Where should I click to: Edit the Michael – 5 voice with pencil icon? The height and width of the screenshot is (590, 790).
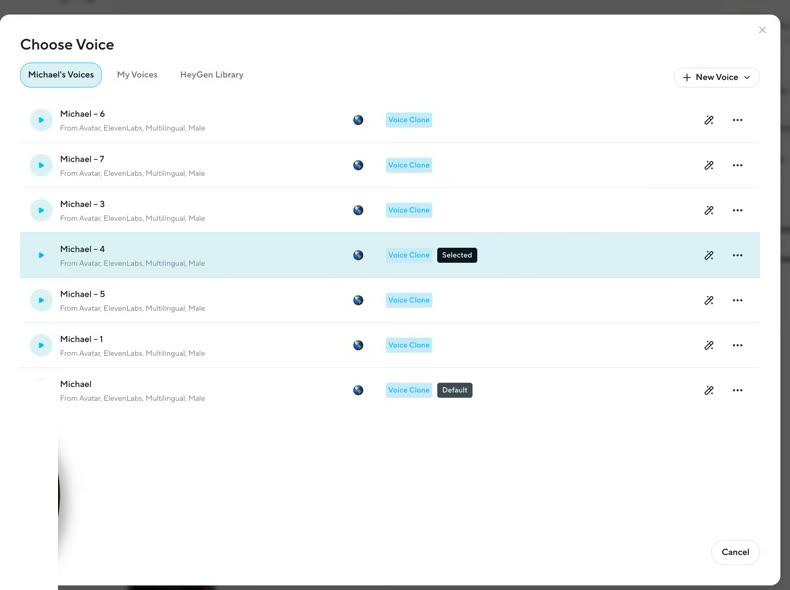pyautogui.click(x=709, y=300)
